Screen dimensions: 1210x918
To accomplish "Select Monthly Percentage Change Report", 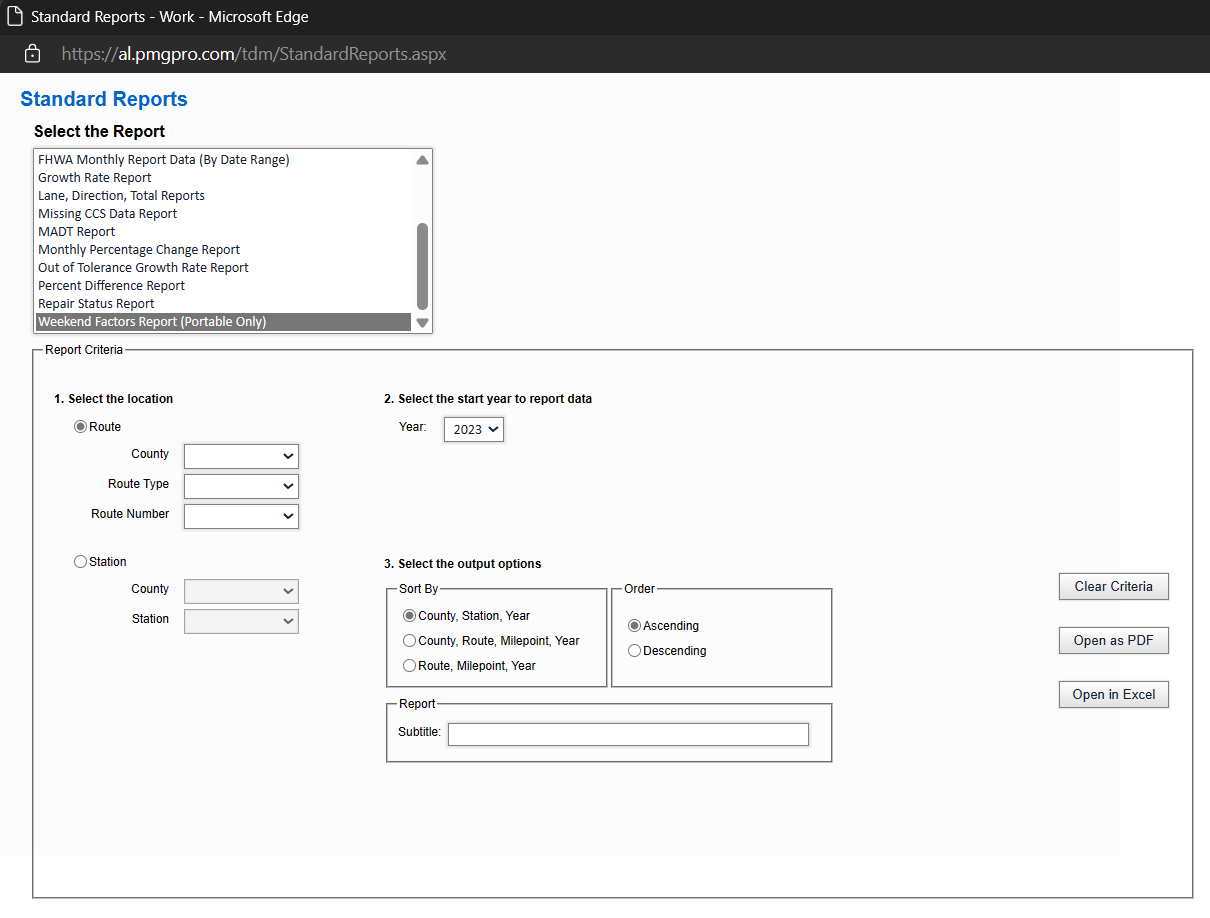I will pos(223,250).
